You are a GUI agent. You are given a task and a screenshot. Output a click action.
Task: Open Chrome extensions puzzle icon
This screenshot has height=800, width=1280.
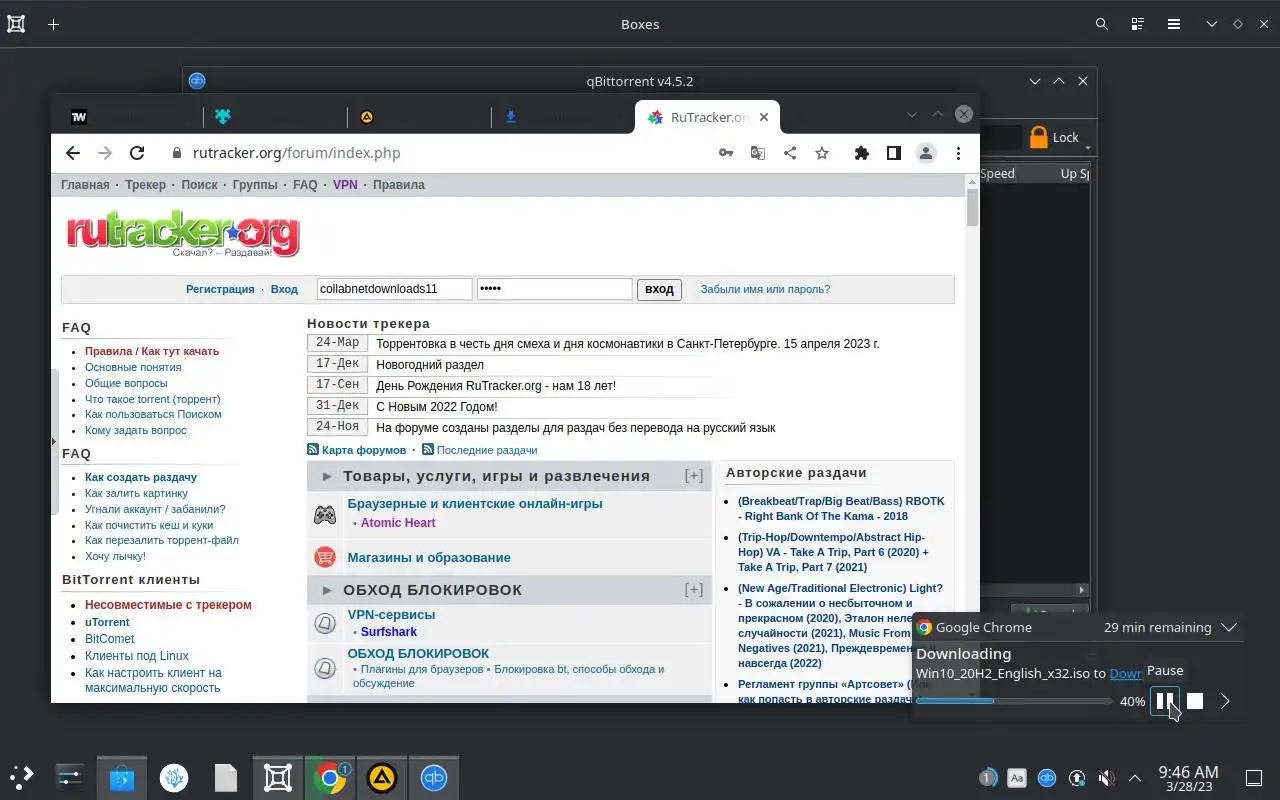861,153
